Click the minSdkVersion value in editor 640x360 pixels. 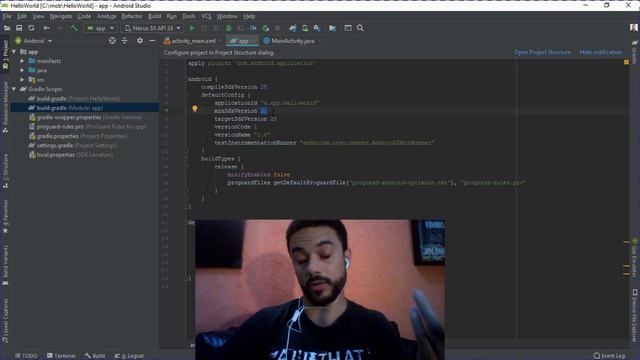264,111
